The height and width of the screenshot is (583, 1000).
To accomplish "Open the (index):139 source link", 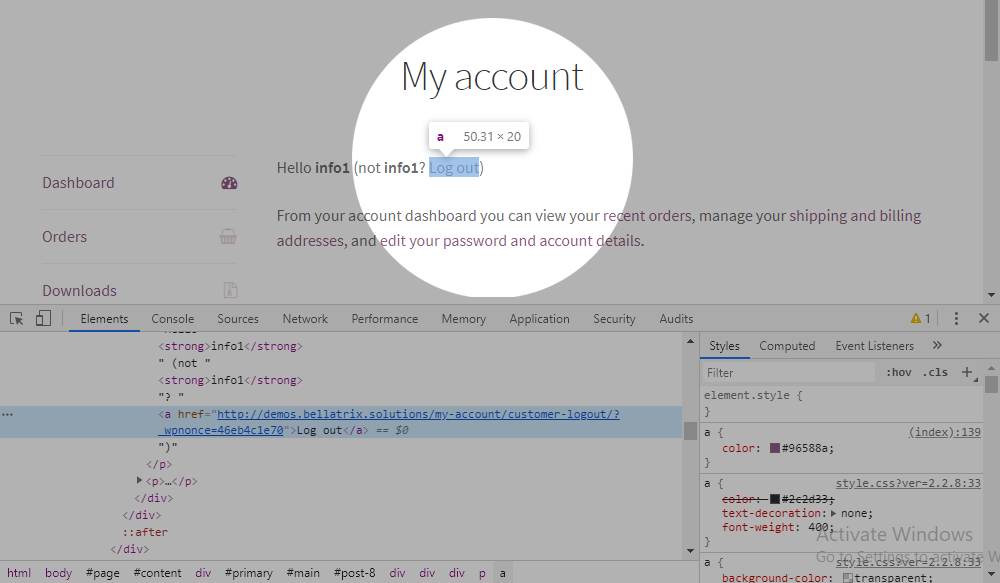I will 945,432.
